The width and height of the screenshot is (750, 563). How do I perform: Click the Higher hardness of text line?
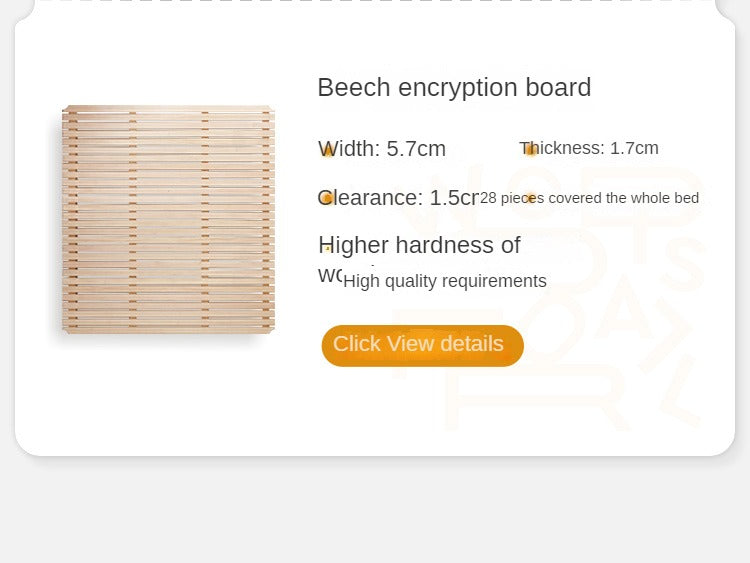(x=419, y=245)
